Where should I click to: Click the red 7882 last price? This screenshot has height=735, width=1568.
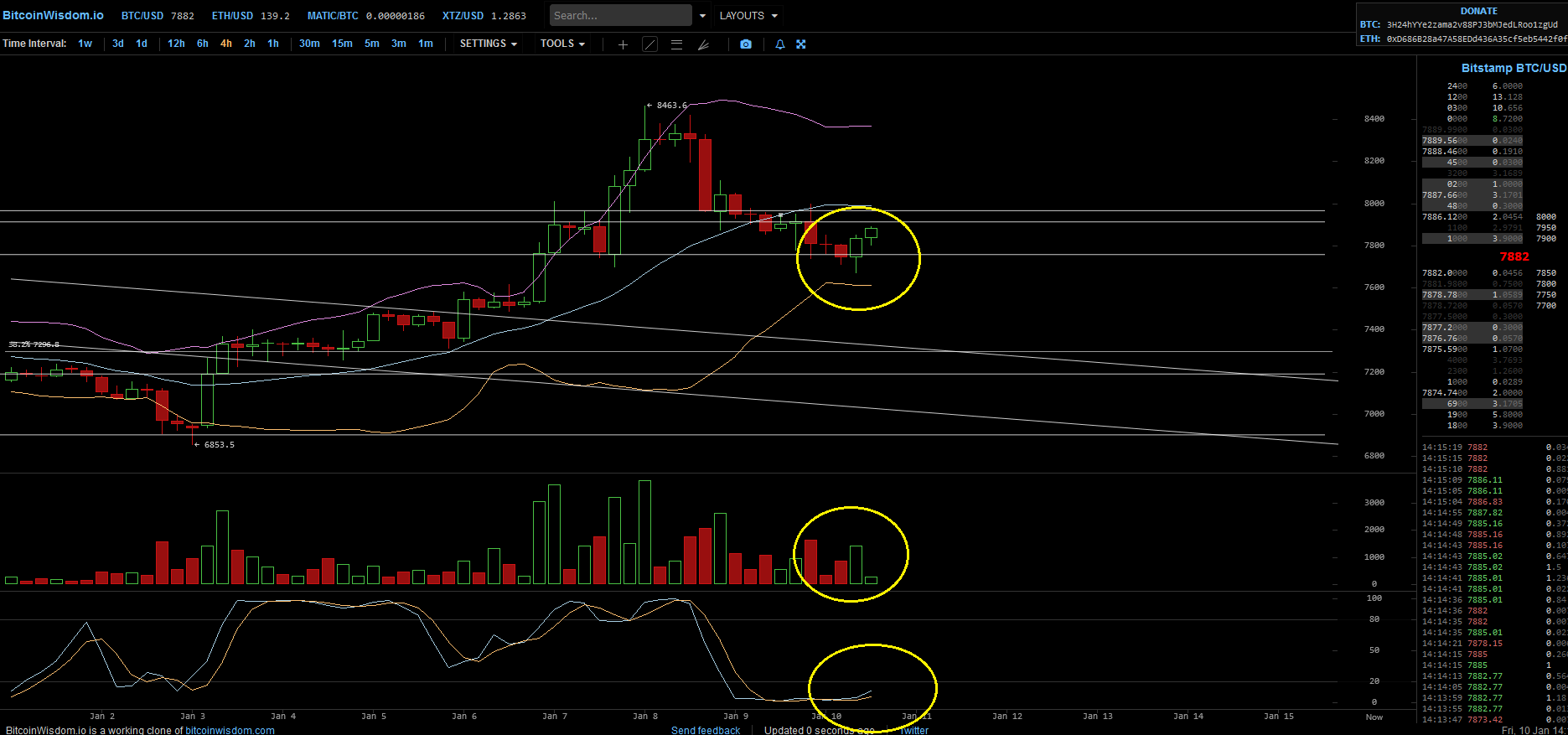coord(1514,256)
